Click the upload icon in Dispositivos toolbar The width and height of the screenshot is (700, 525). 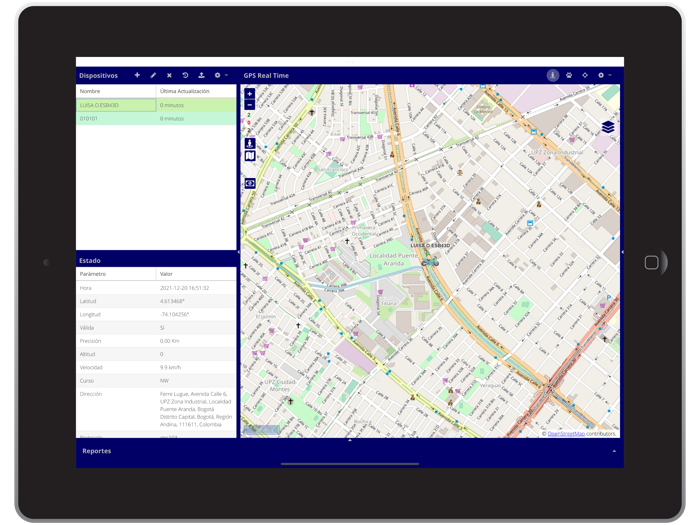tap(201, 75)
